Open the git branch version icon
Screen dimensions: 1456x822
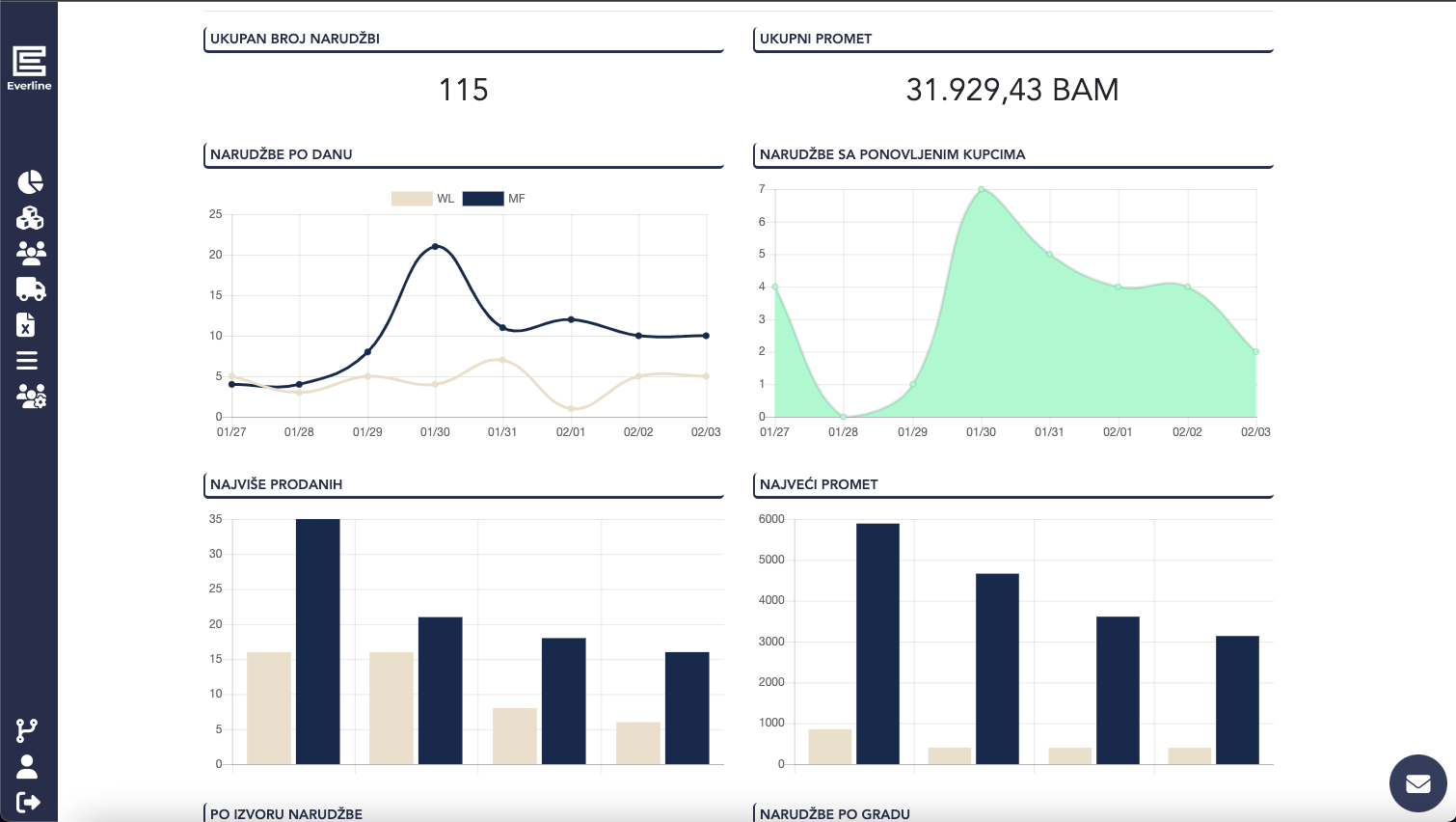point(27,730)
